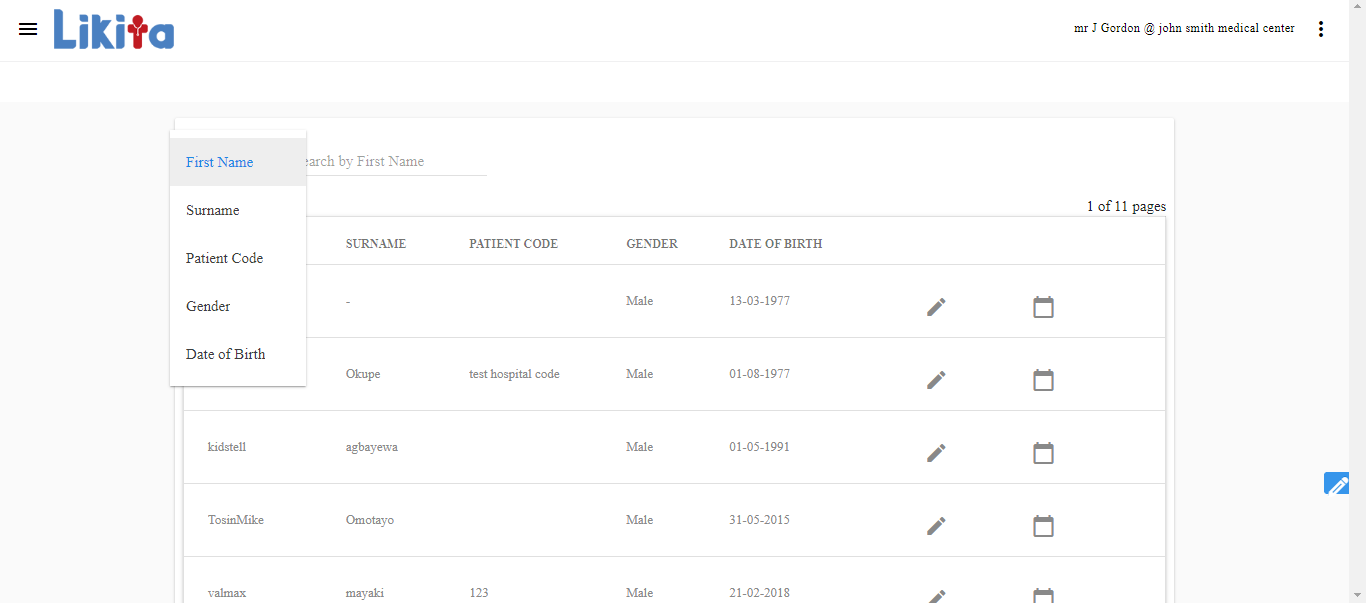Image resolution: width=1366 pixels, height=603 pixels.
Task: Click the Surname column header
Action: [x=376, y=244]
